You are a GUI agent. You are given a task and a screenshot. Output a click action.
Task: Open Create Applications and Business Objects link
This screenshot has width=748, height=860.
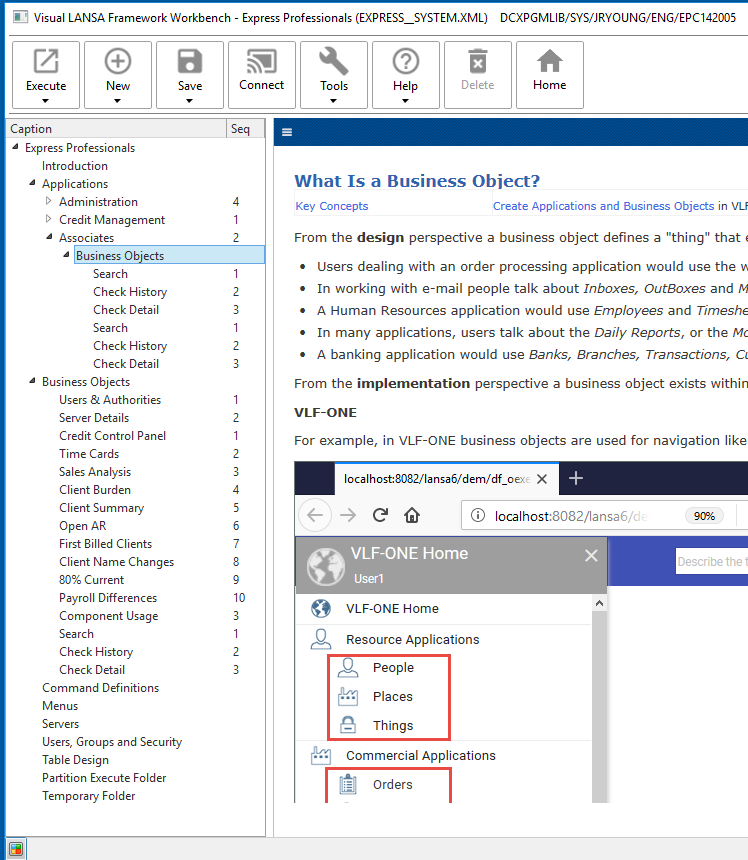[x=603, y=206]
